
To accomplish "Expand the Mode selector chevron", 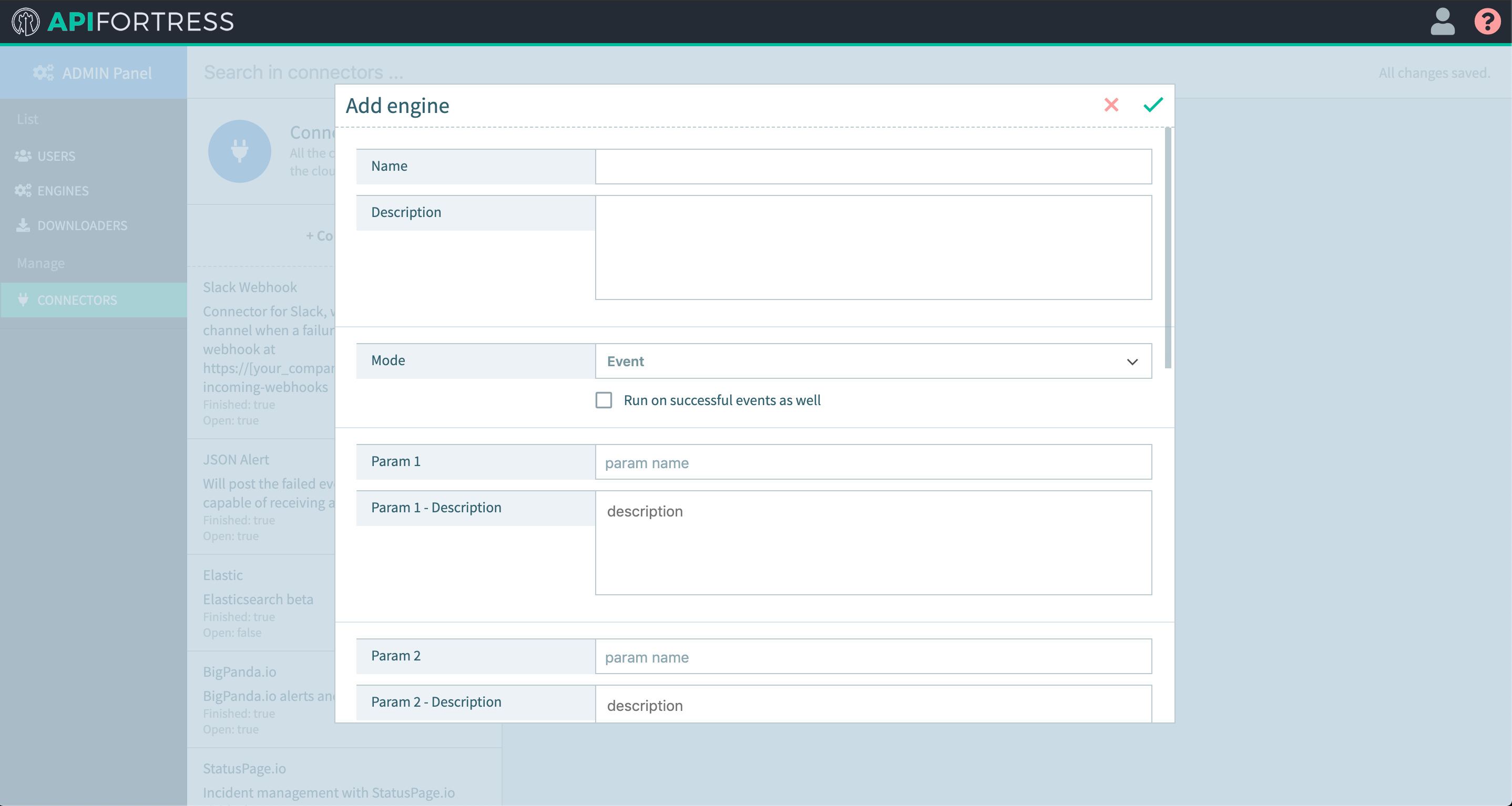I will 1132,363.
